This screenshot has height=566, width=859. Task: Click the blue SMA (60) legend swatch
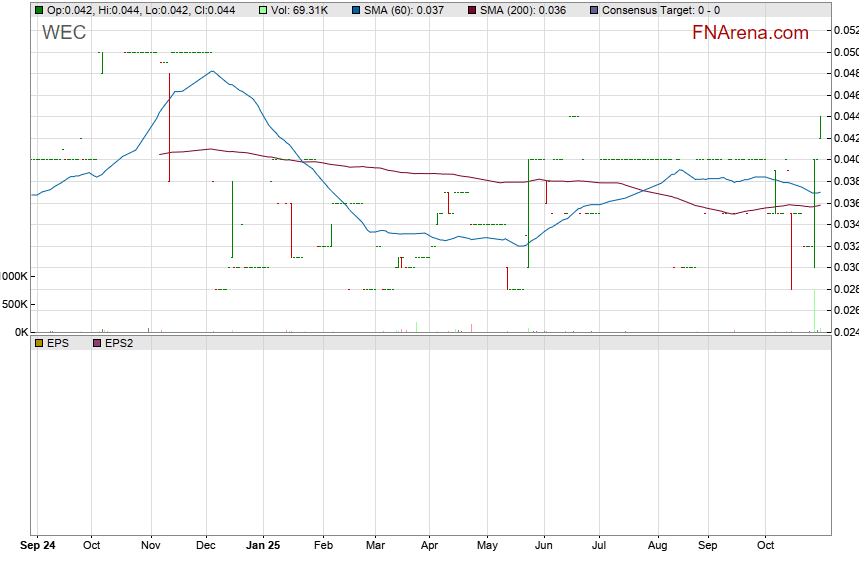[357, 10]
